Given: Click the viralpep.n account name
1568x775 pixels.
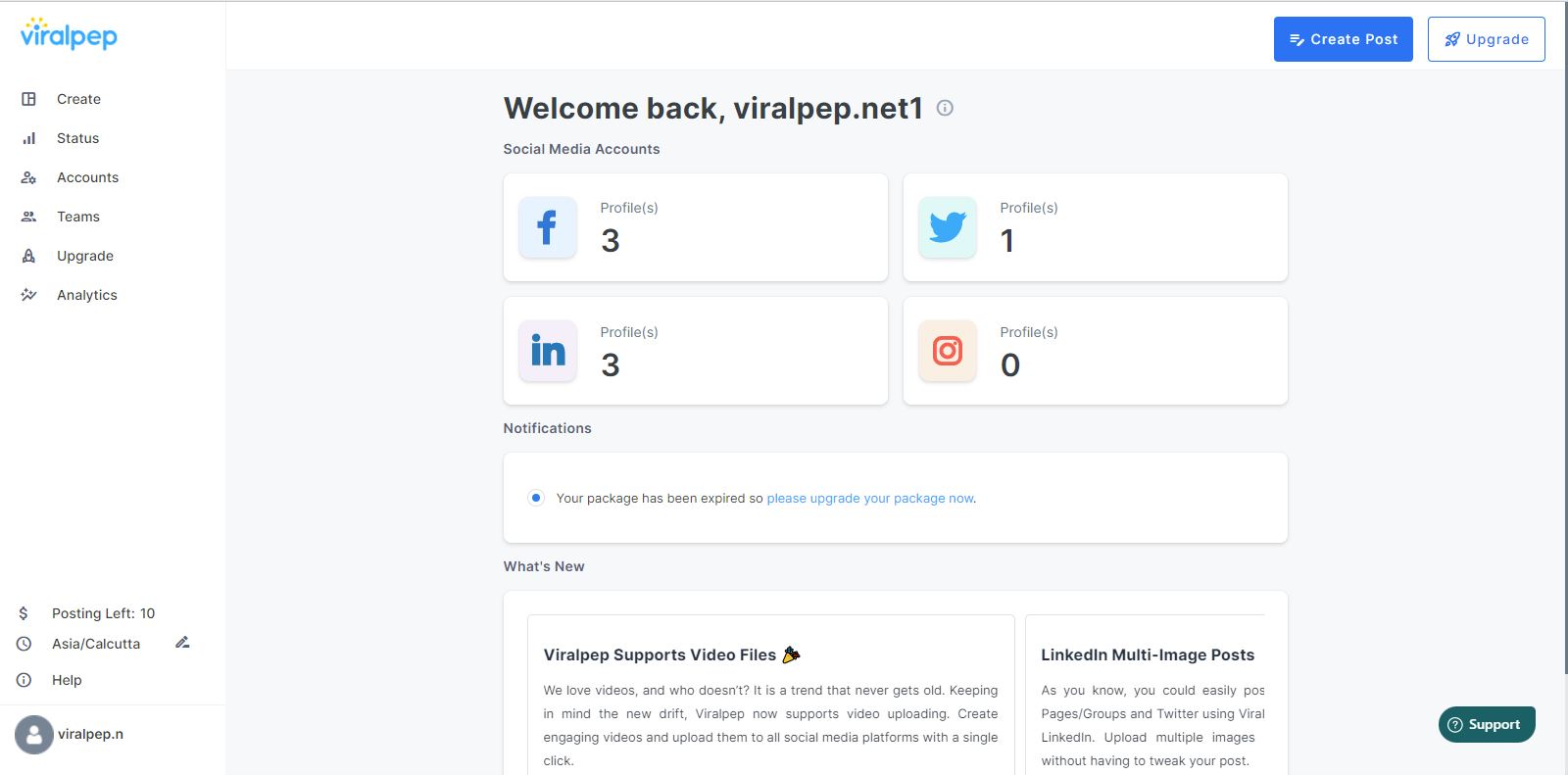Looking at the screenshot, I should pyautogui.click(x=90, y=734).
